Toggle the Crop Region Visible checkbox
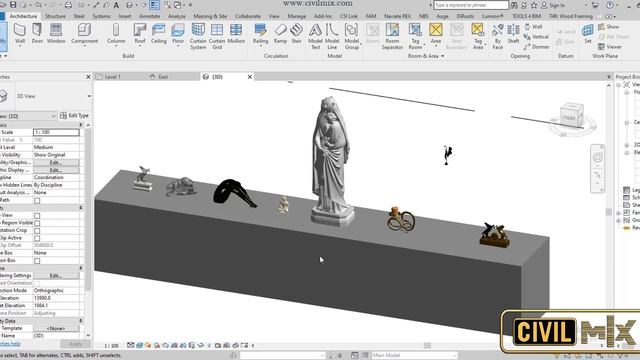640x360 pixels. (37, 223)
